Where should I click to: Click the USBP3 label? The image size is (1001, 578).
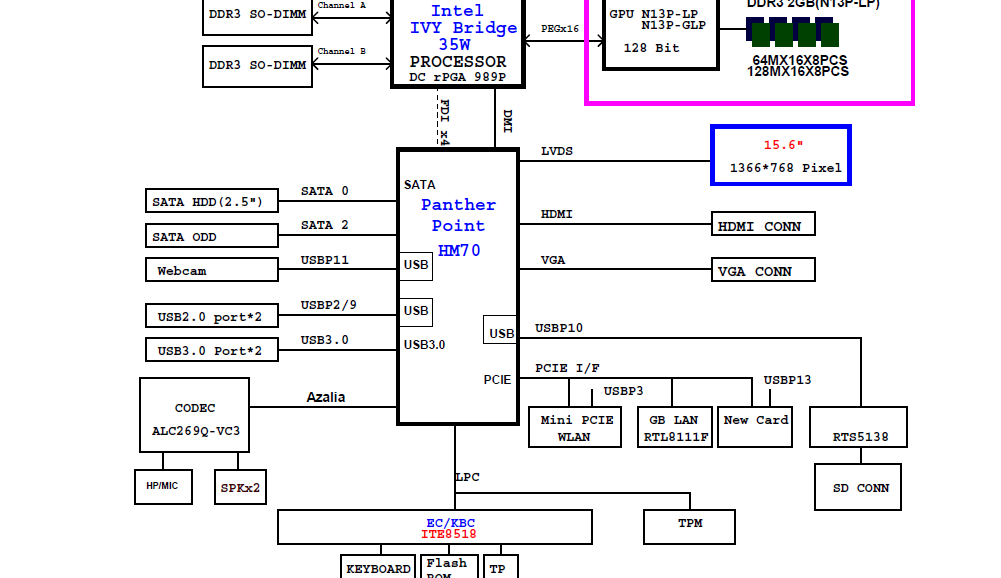tap(623, 391)
